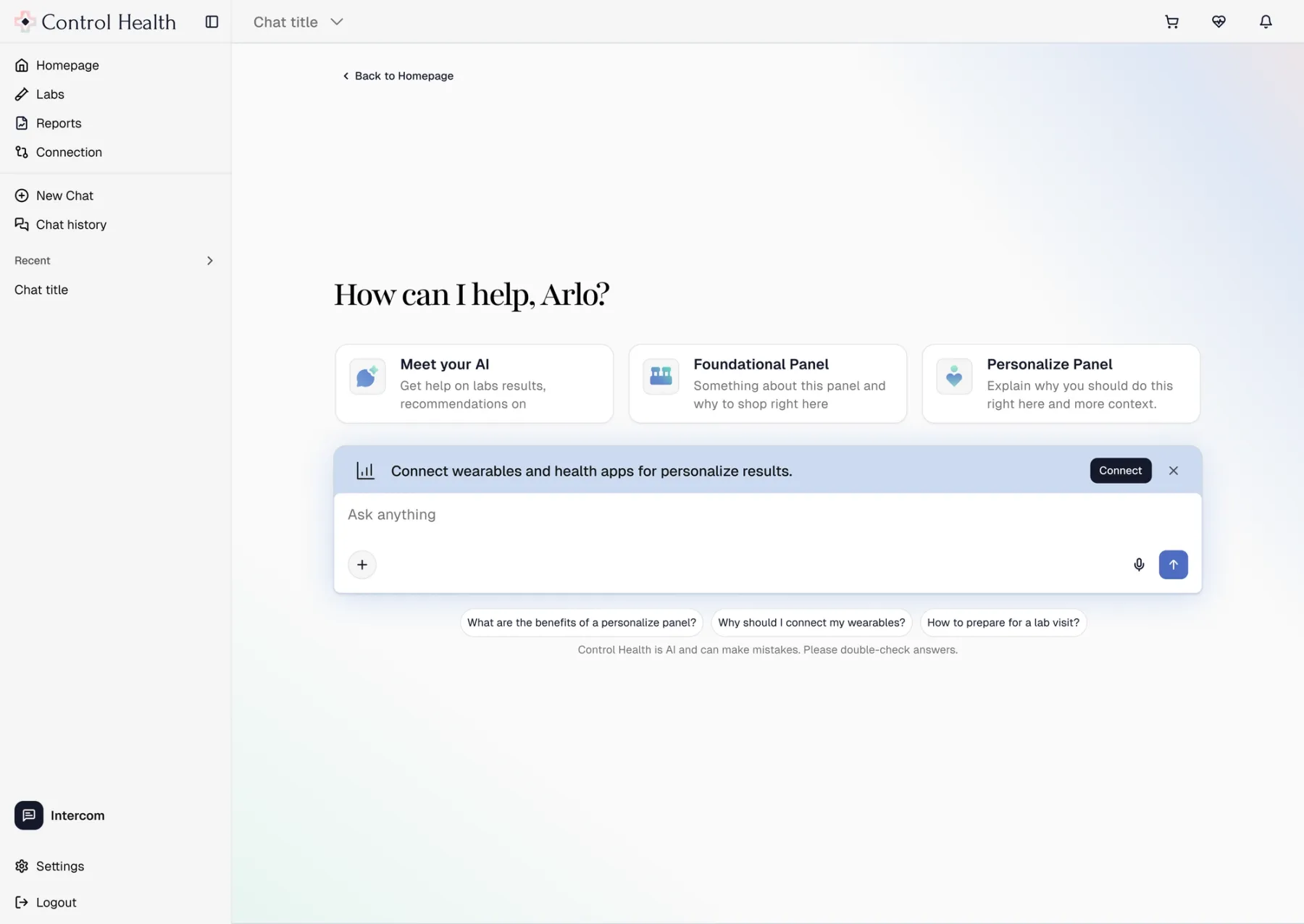Open Intercom chat support

tap(59, 815)
